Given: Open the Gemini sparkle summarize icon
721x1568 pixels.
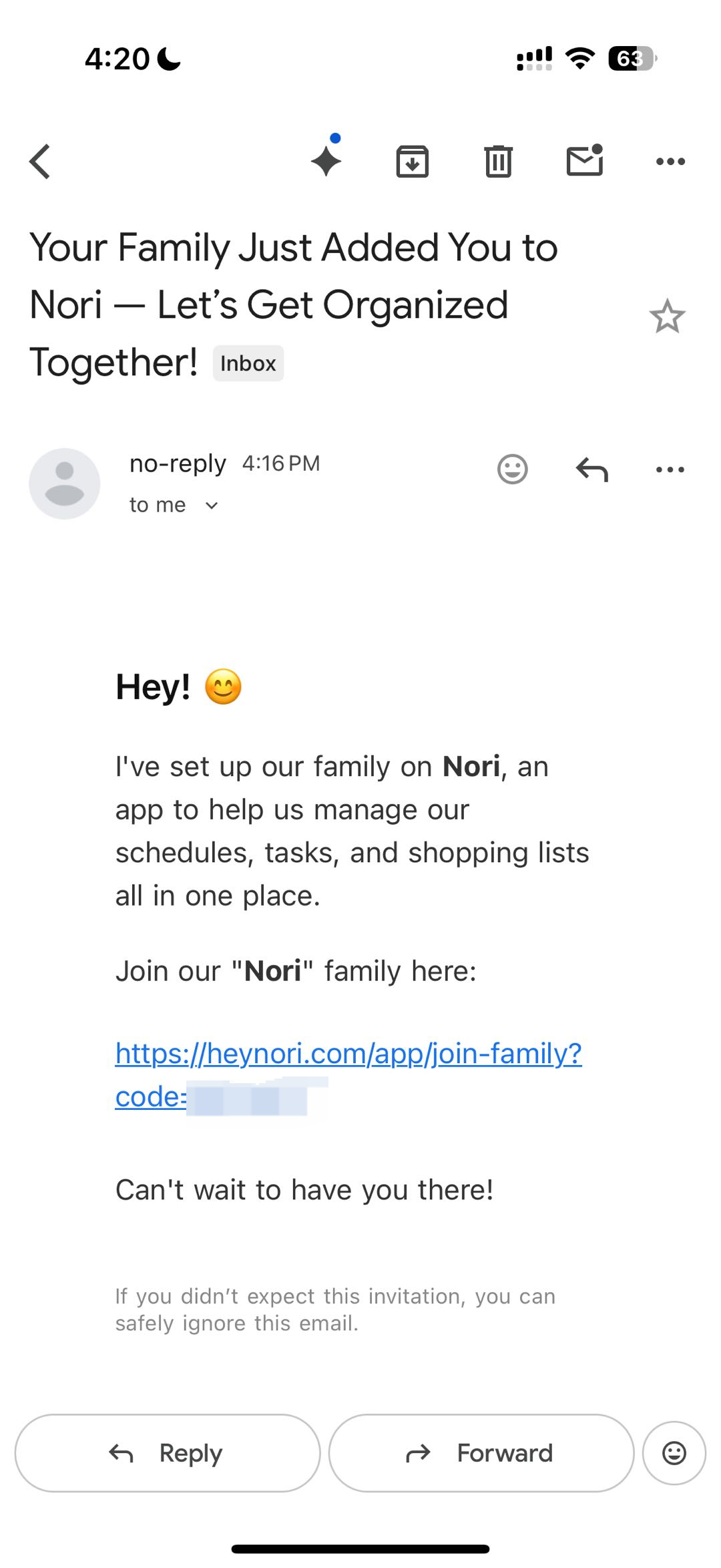Looking at the screenshot, I should (326, 160).
